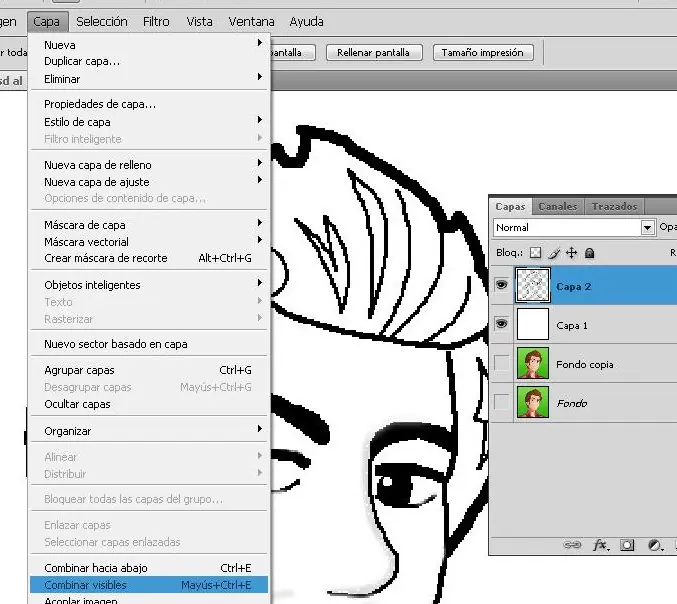Click the Tamaño impresión button
Viewport: 677px width, 604px height.
point(483,53)
